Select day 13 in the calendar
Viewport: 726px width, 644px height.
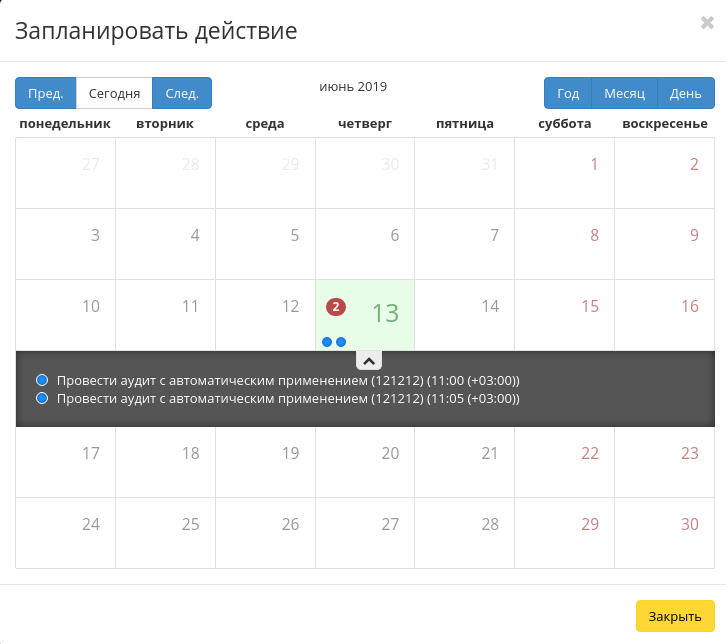coord(385,313)
